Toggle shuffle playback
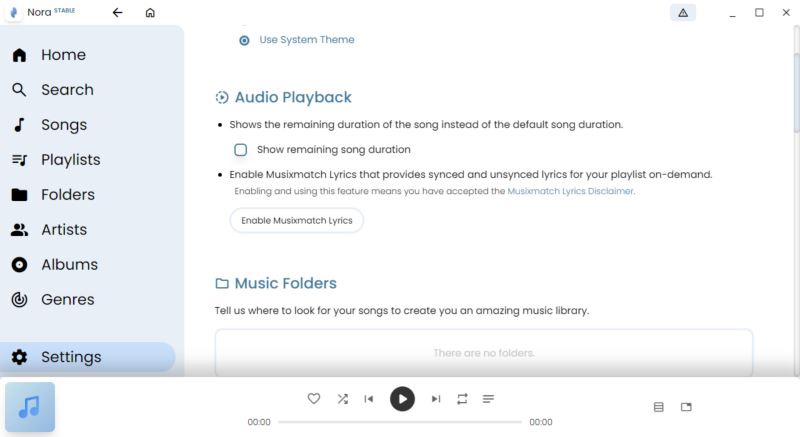The height and width of the screenshot is (437, 800). tap(343, 399)
